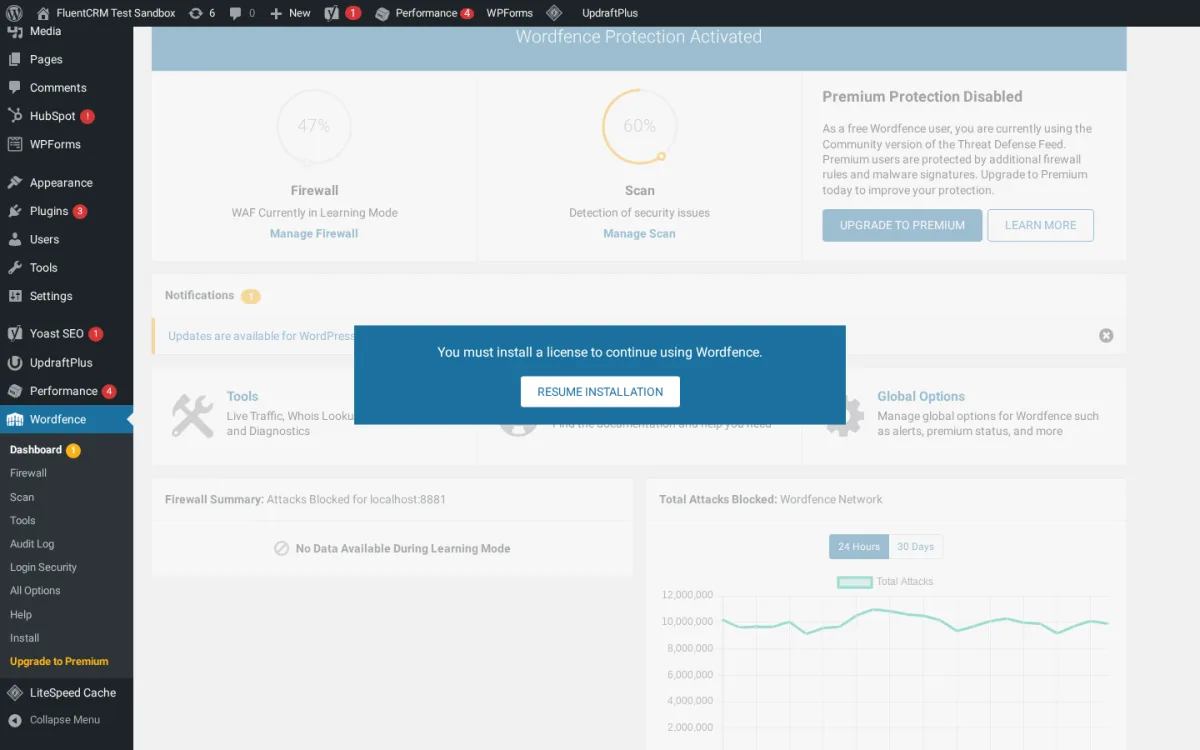The height and width of the screenshot is (750, 1200).
Task: Click the Resume Installation button
Action: pyautogui.click(x=600, y=392)
